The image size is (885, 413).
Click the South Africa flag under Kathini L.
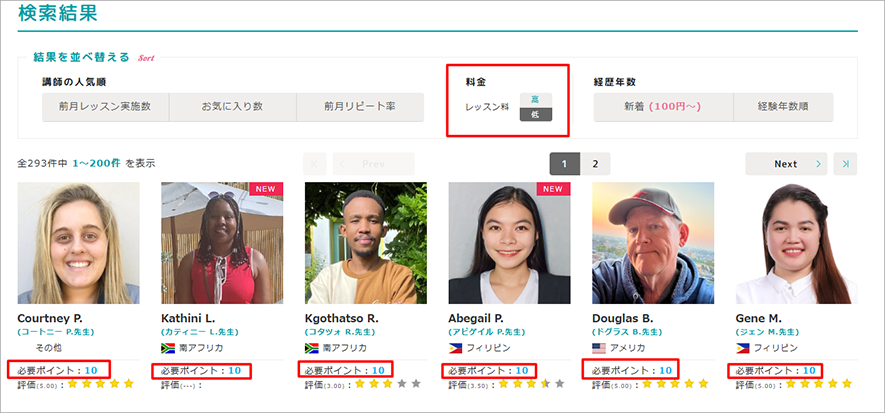point(168,348)
